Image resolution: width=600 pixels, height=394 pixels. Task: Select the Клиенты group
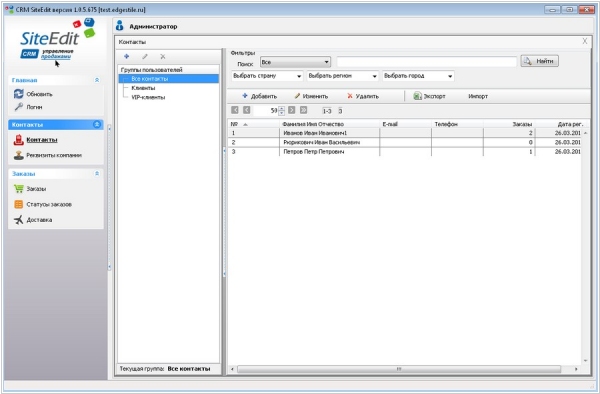(x=143, y=88)
